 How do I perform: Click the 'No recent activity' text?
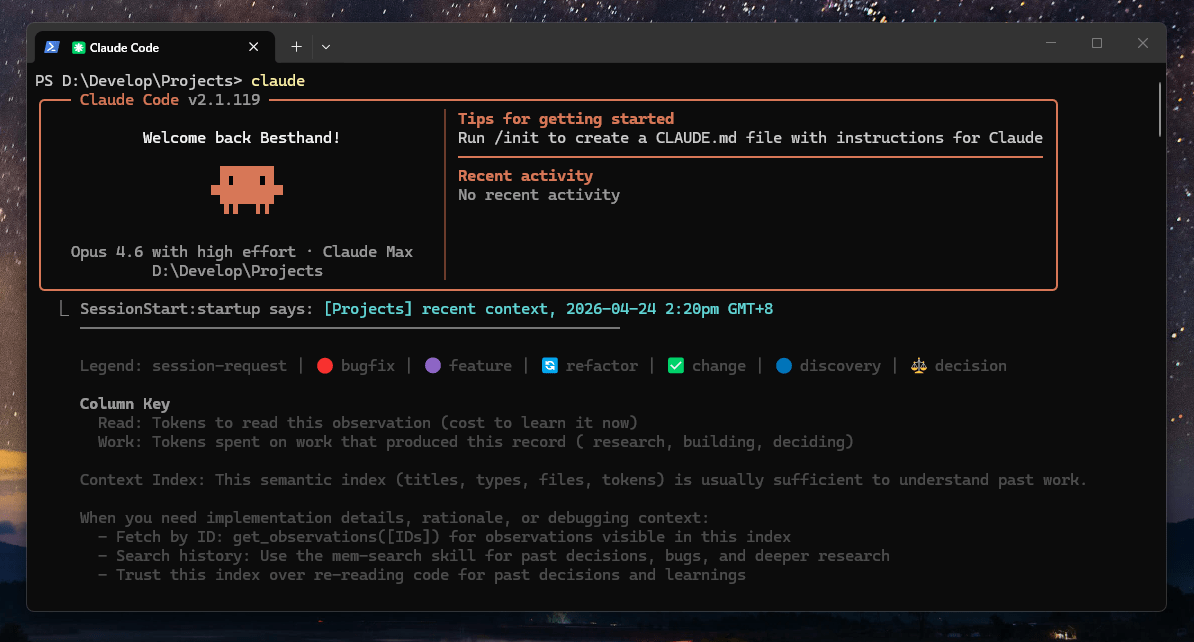539,195
